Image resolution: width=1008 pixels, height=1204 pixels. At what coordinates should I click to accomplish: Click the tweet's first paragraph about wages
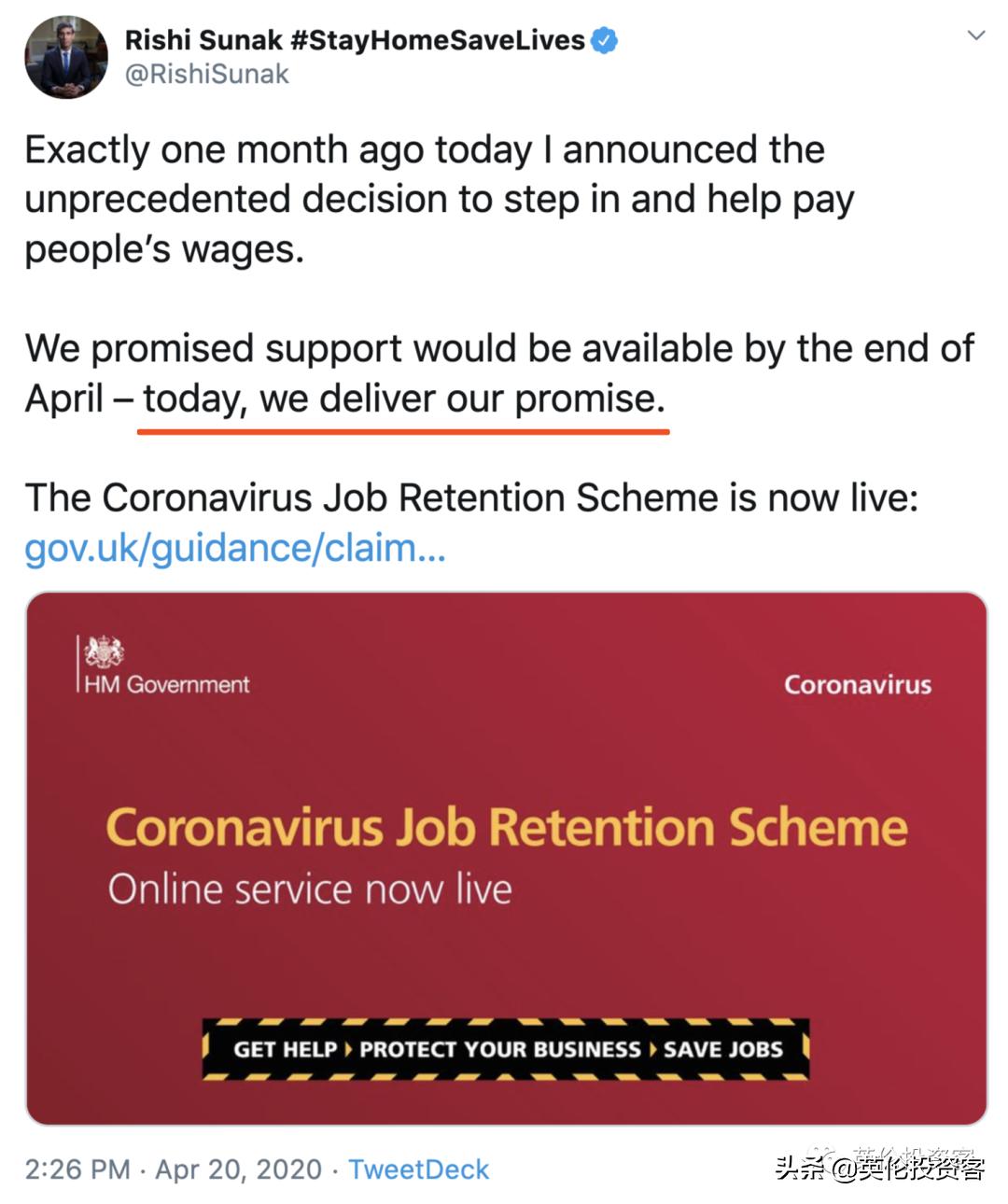(x=439, y=199)
